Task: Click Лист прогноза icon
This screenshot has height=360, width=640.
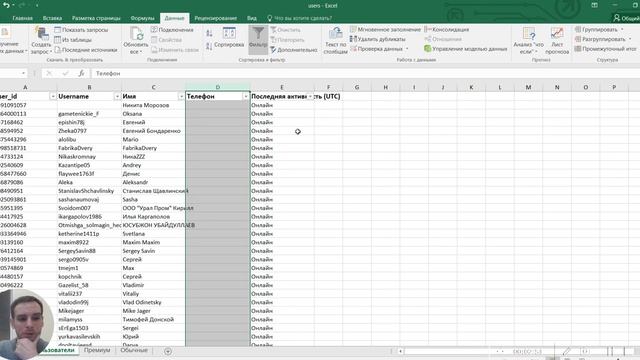Action: tap(557, 33)
